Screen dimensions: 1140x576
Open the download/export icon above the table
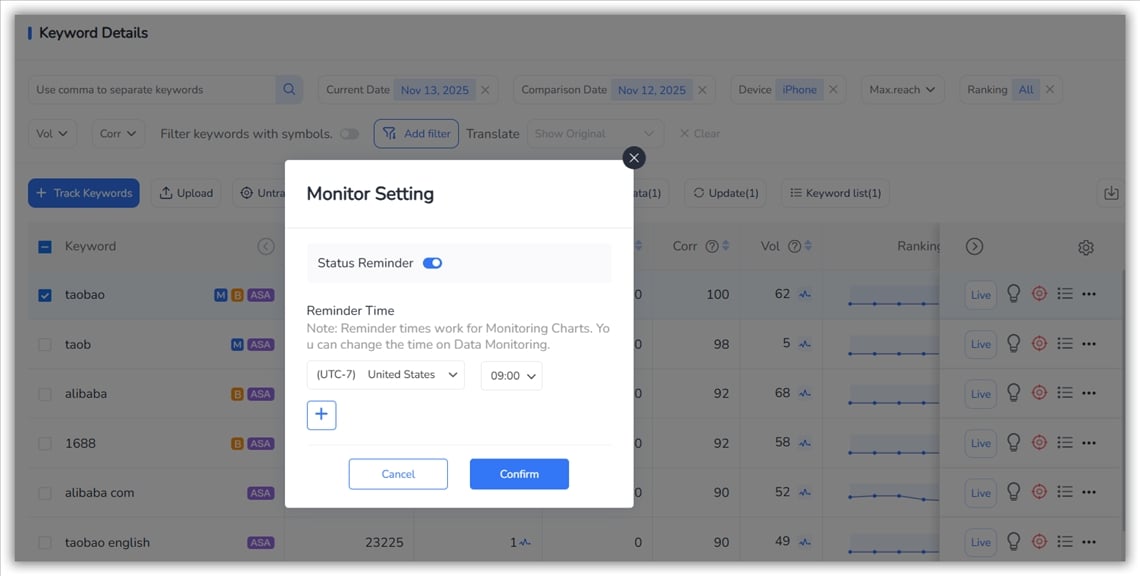click(1111, 192)
